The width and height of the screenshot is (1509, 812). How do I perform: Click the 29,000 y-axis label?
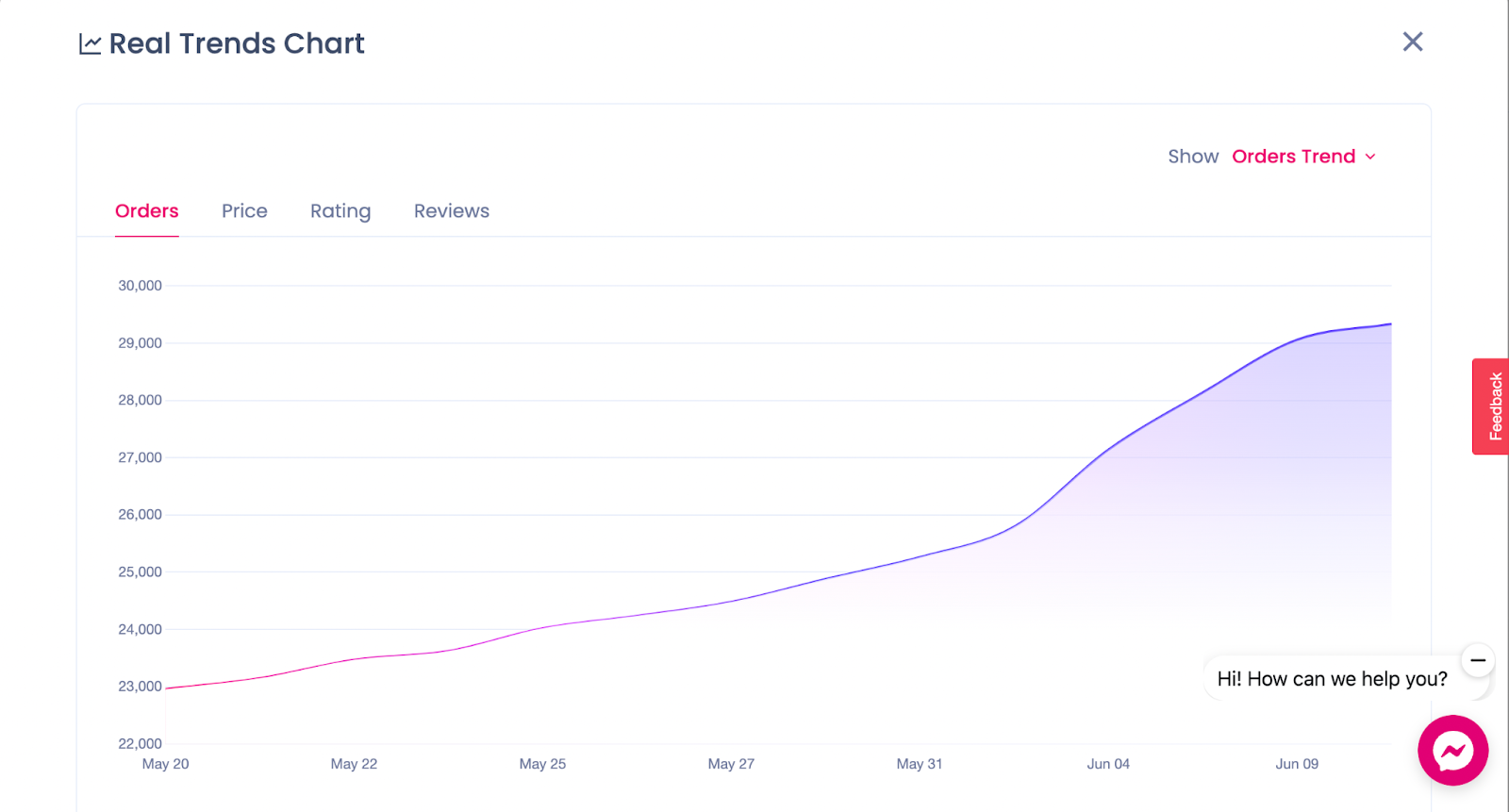point(140,343)
